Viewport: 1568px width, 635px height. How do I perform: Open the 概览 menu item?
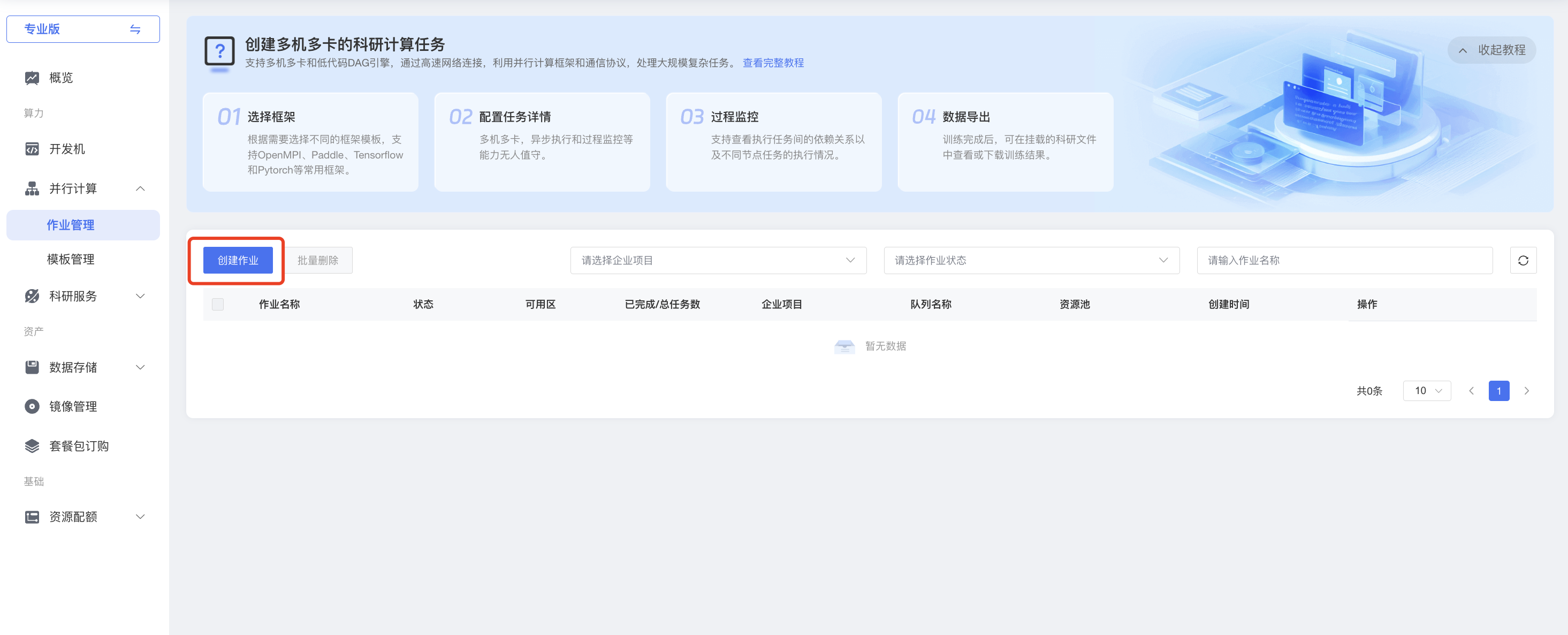[x=83, y=78]
